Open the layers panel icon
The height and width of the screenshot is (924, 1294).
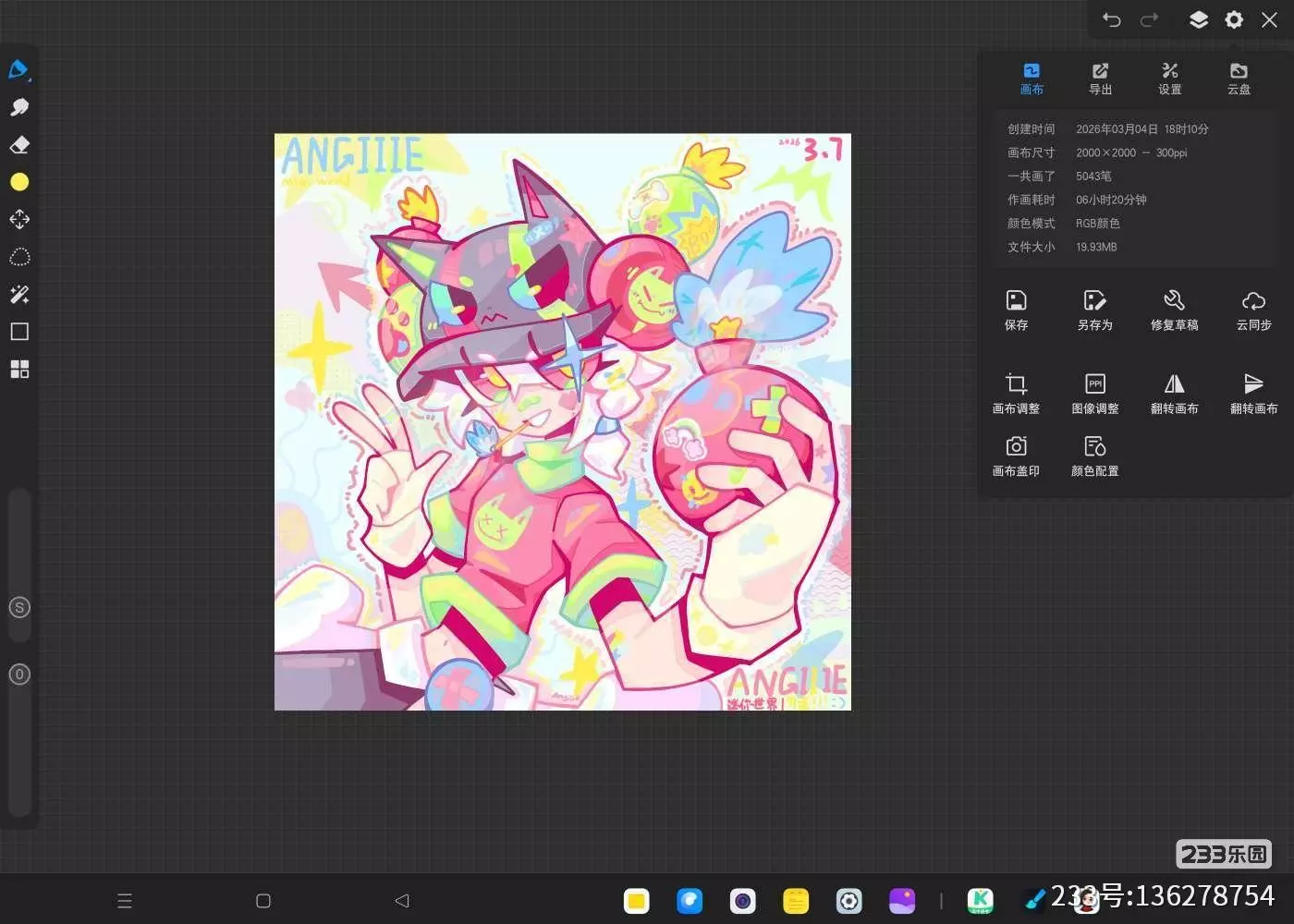pyautogui.click(x=1198, y=20)
